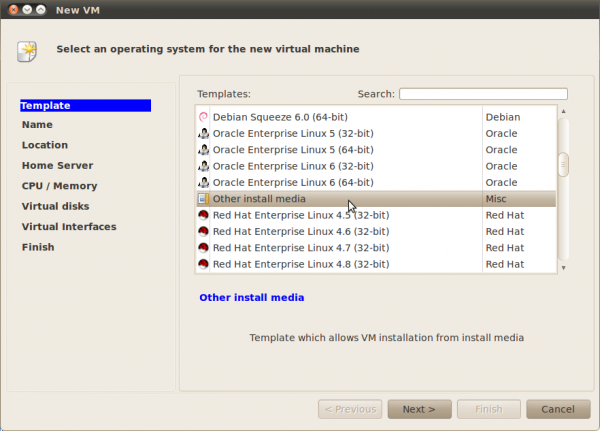Image resolution: width=600 pixels, height=431 pixels.
Task: Go to the Name wizard step
Action: click(37, 125)
